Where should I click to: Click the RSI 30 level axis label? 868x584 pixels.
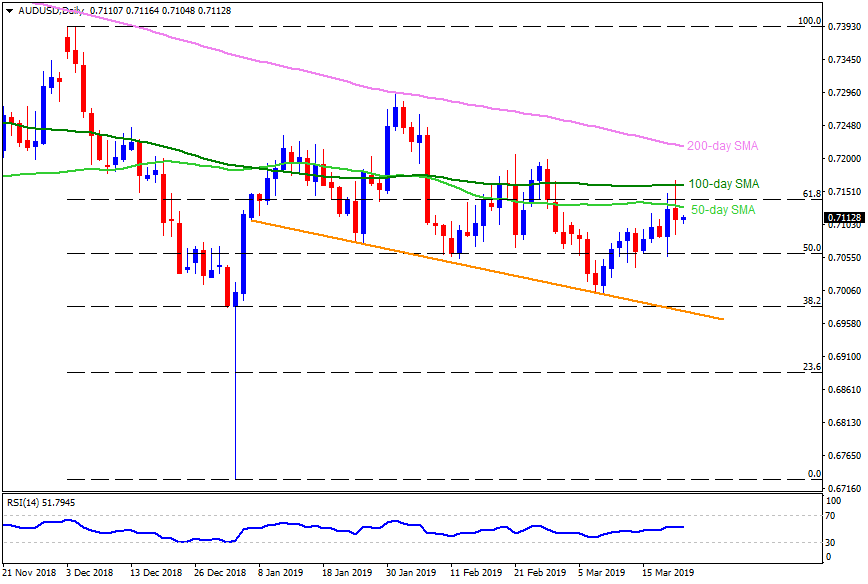pyautogui.click(x=832, y=542)
